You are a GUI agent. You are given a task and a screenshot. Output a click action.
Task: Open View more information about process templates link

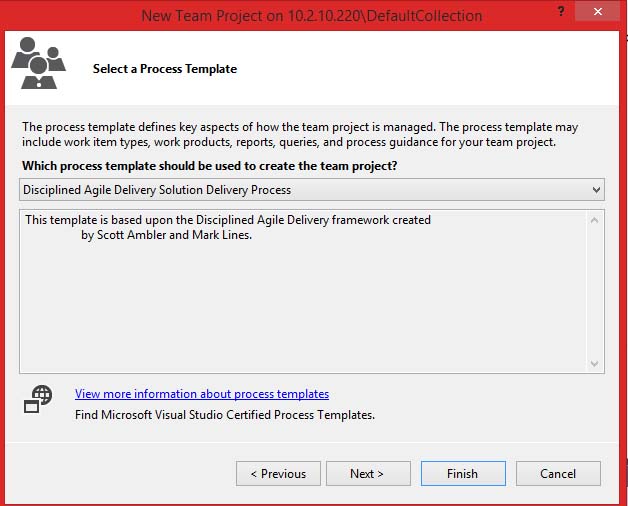[202, 394]
